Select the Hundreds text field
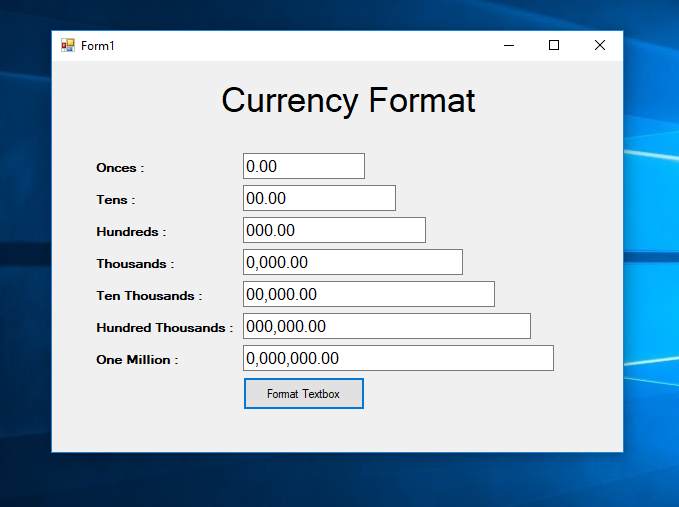 (334, 230)
